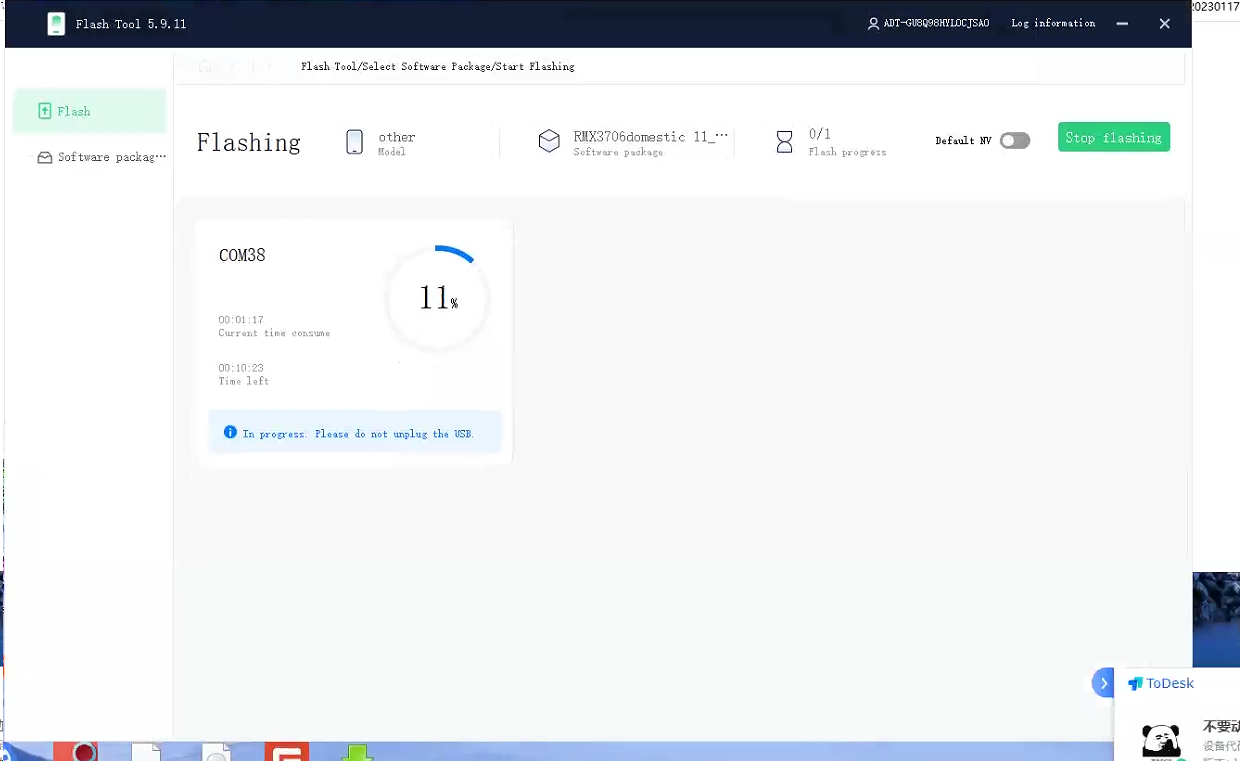Open the Software package sidebar tab
Image resolution: width=1240 pixels, height=761 pixels.
pyautogui.click(x=101, y=157)
